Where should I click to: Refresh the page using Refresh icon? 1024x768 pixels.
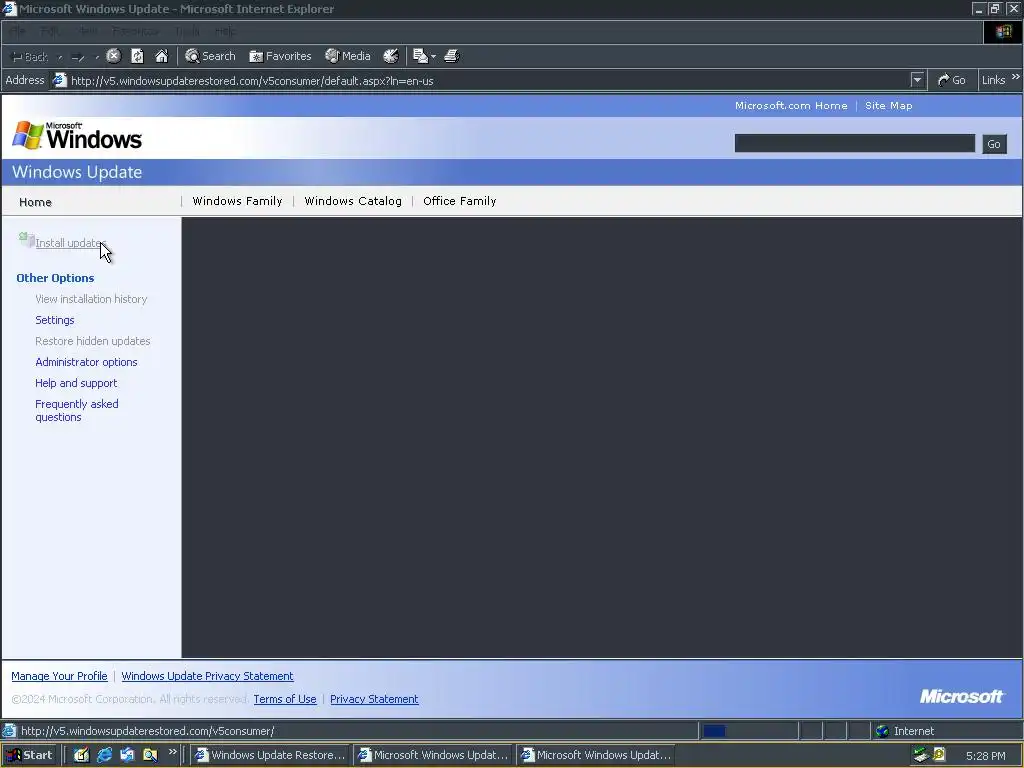137,56
